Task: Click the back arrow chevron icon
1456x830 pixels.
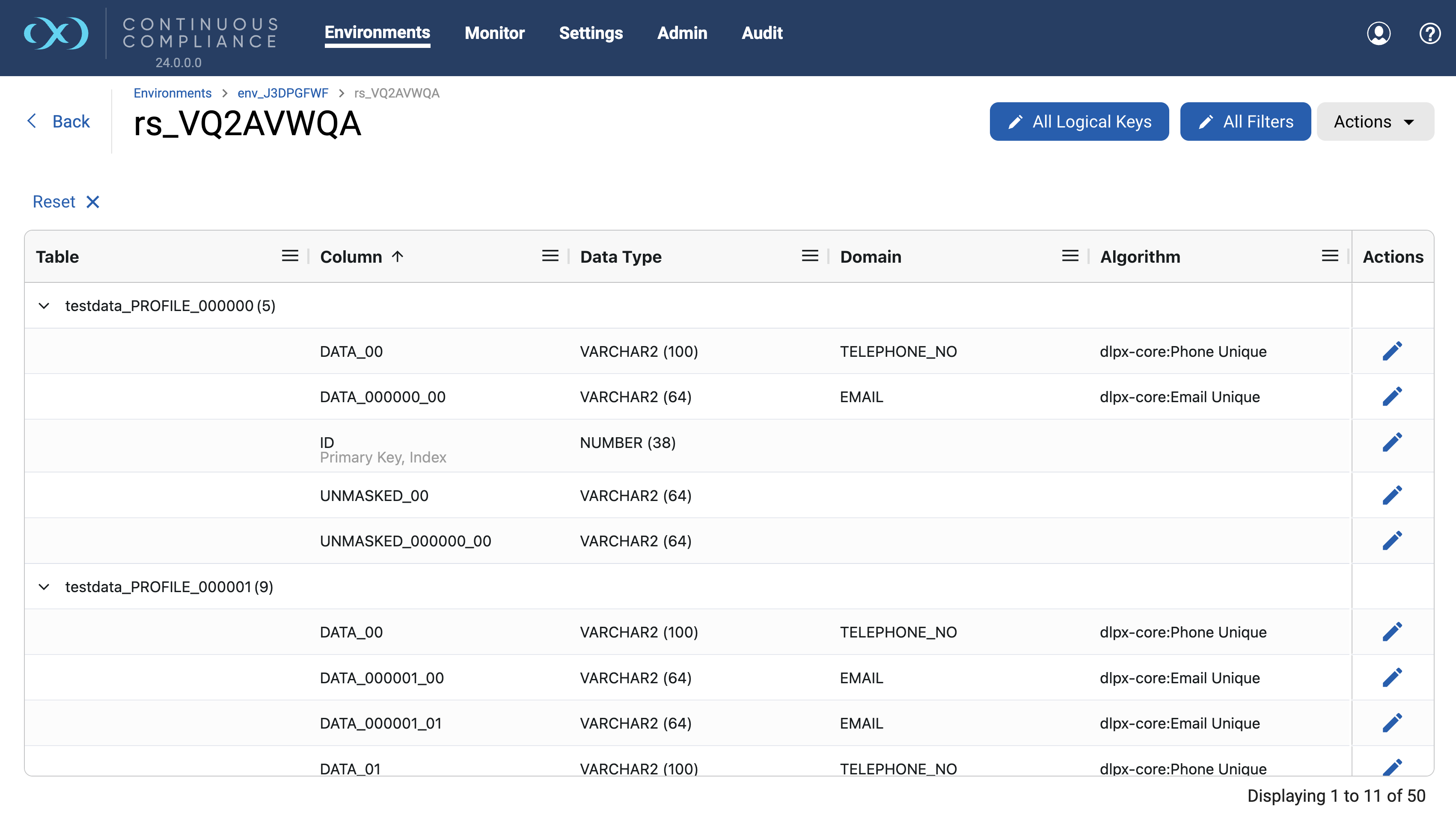Action: (32, 121)
